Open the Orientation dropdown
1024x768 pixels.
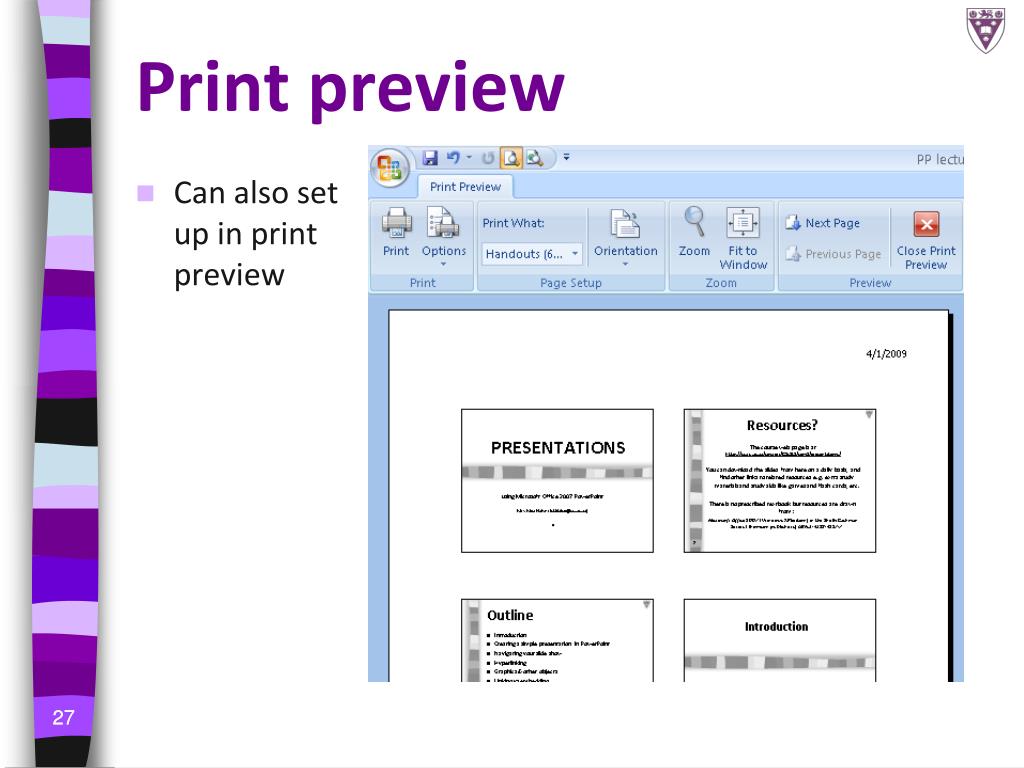coord(625,237)
